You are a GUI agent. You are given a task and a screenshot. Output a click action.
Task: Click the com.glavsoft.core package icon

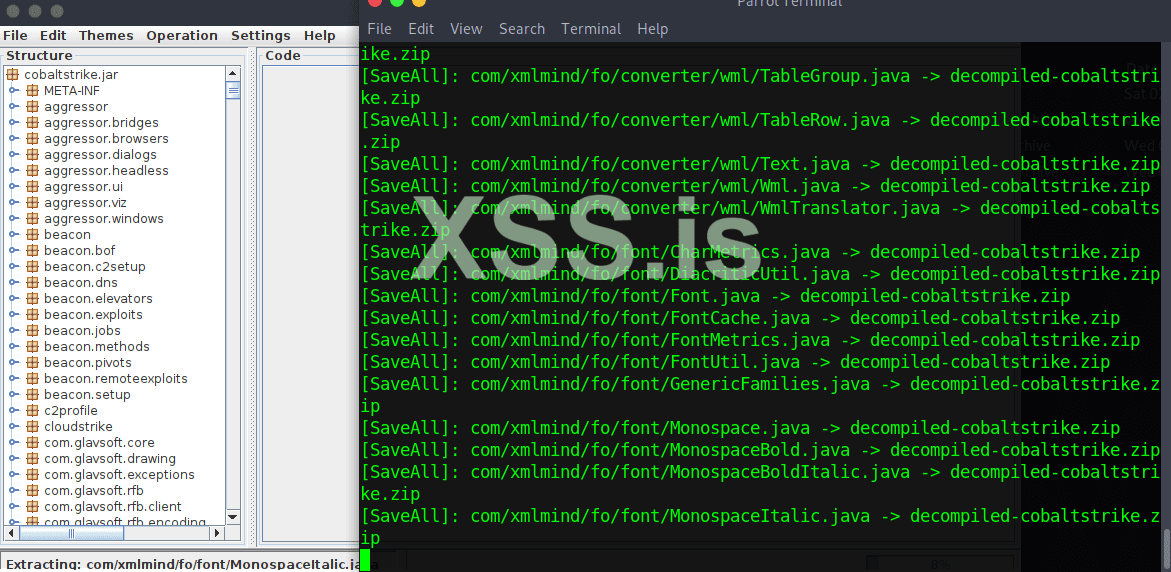[x=31, y=443]
